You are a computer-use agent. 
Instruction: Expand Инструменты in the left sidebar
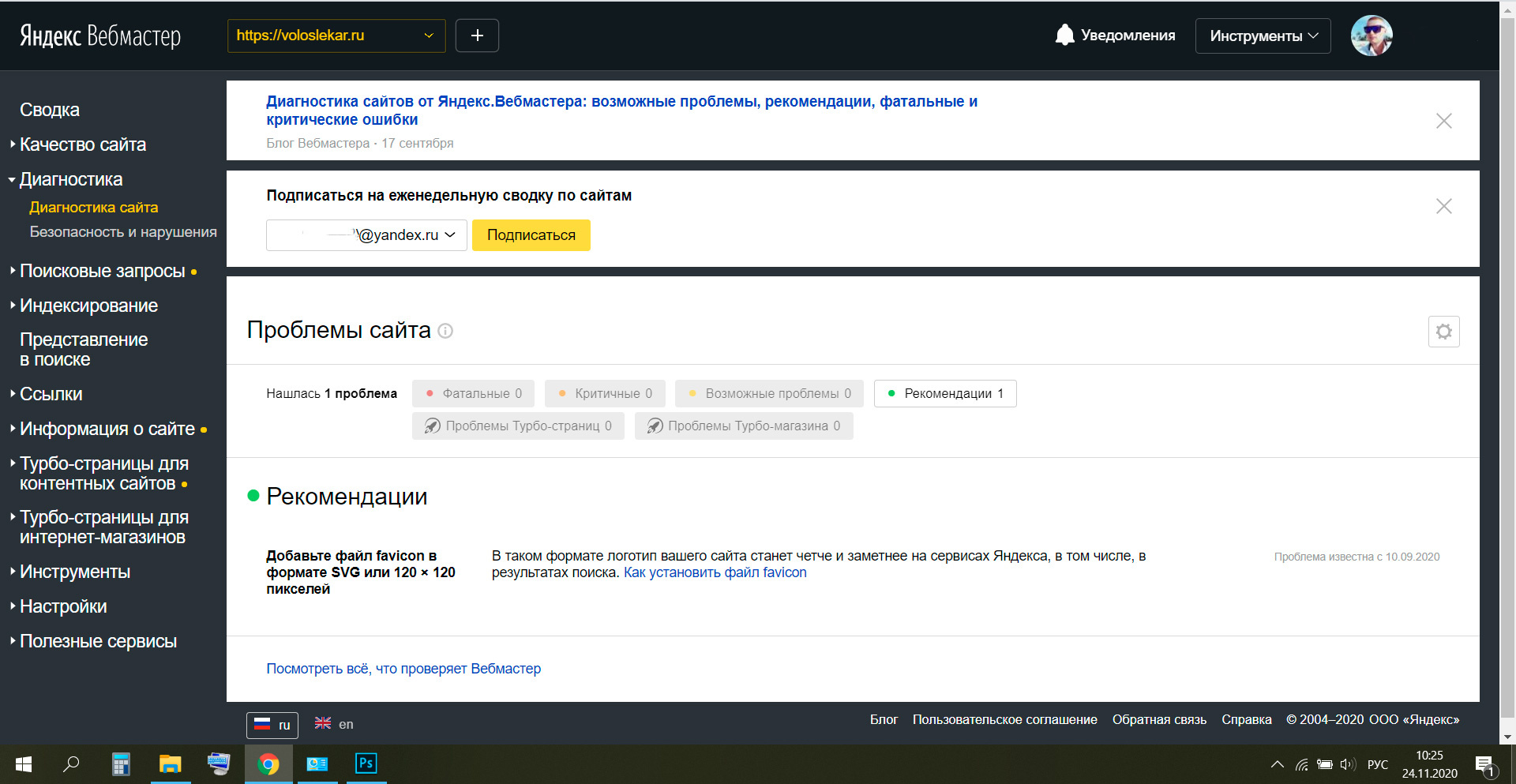click(x=75, y=572)
